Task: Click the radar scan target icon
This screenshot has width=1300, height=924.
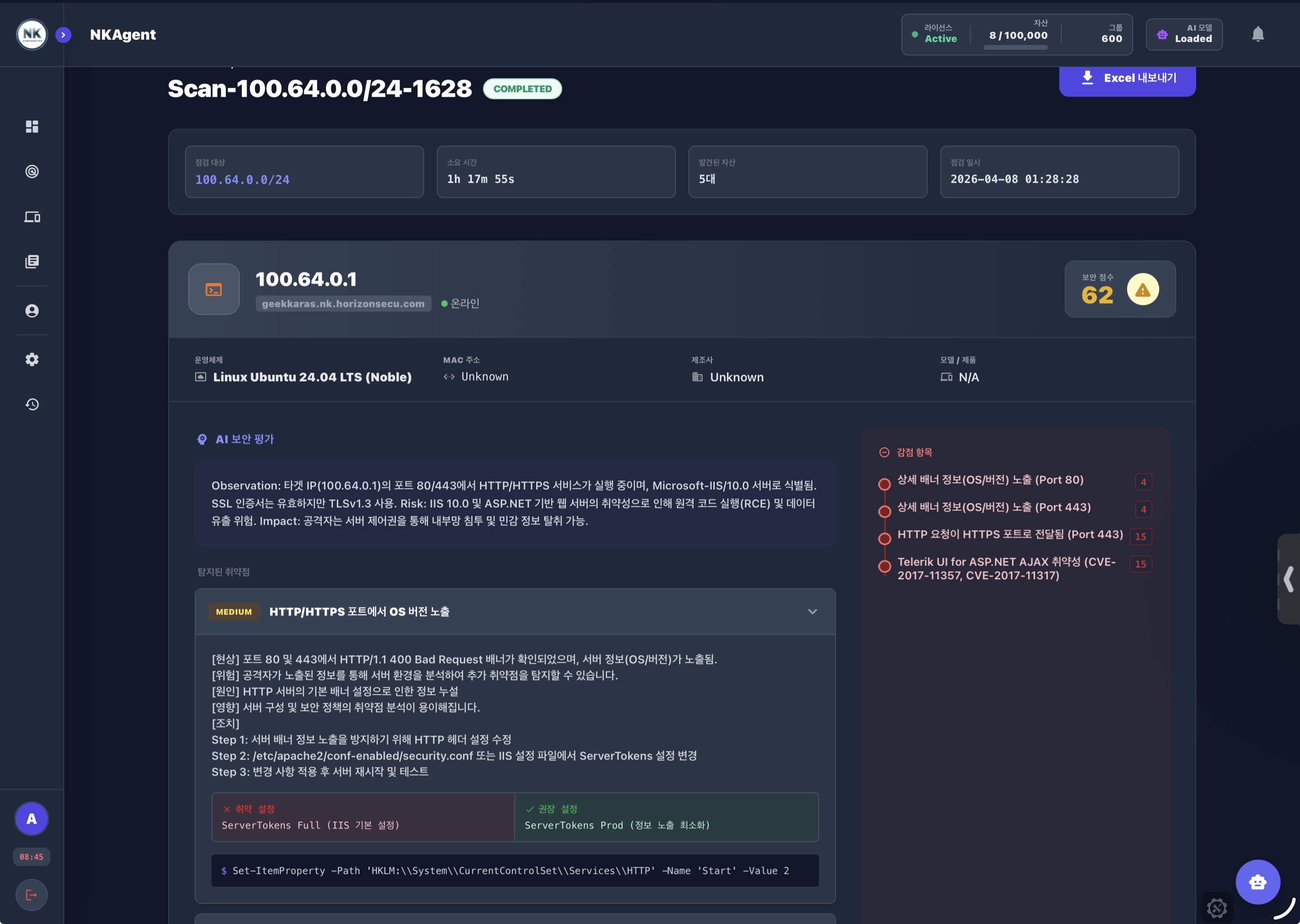Action: click(32, 171)
